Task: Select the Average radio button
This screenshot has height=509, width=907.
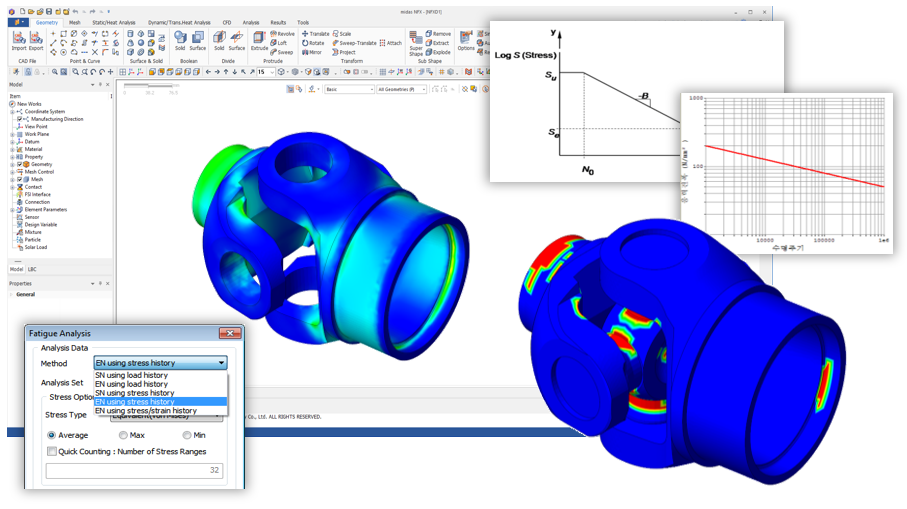Action: click(x=51, y=435)
